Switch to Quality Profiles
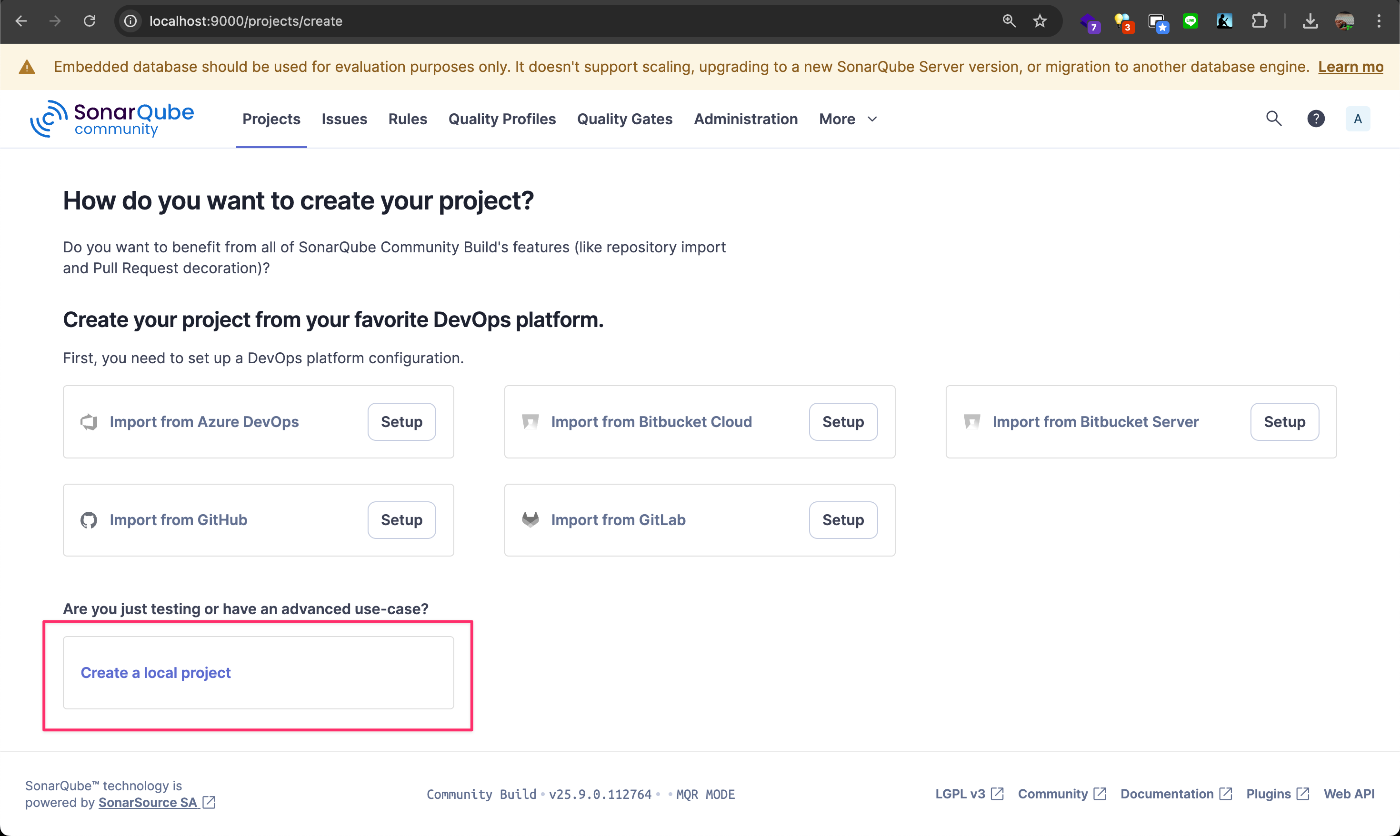Image resolution: width=1400 pixels, height=836 pixels. coord(502,119)
